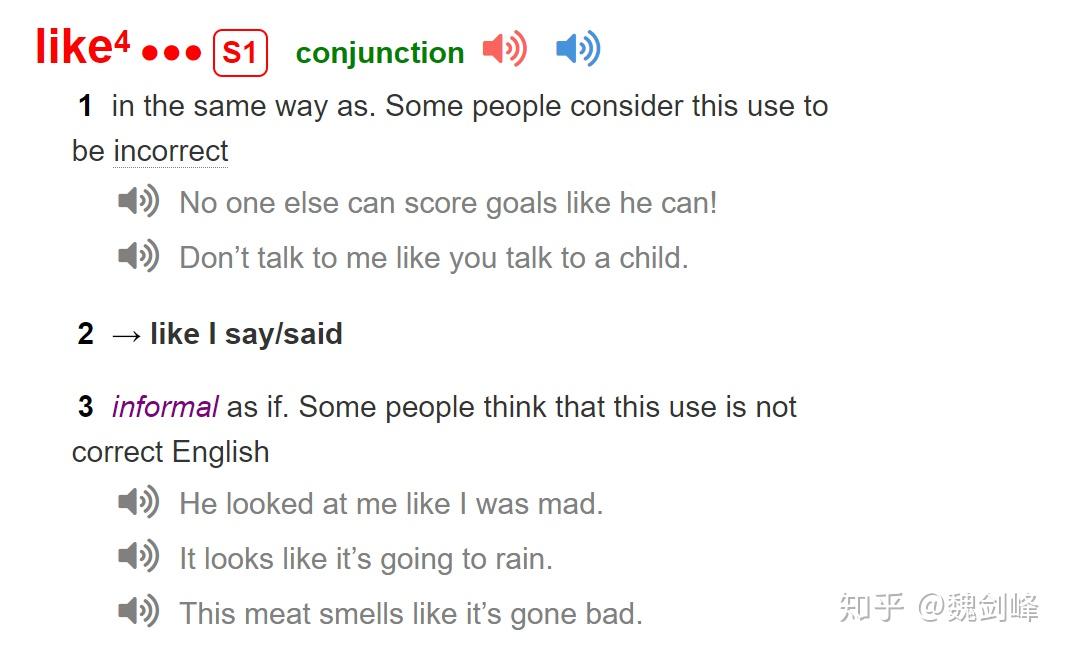
Task: Play audio for "No one else can score goals"
Action: point(138,202)
